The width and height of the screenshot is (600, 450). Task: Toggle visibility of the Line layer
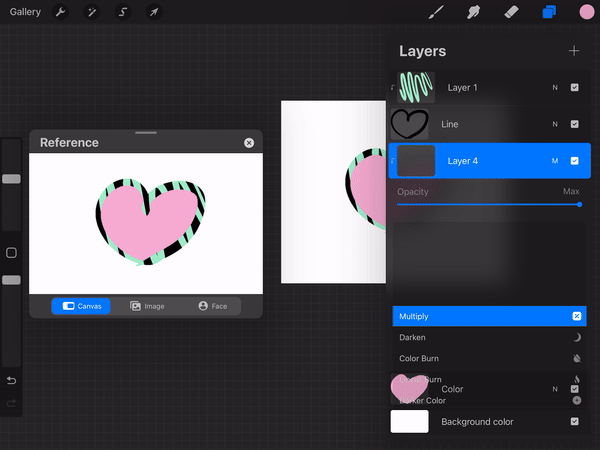pyautogui.click(x=574, y=124)
